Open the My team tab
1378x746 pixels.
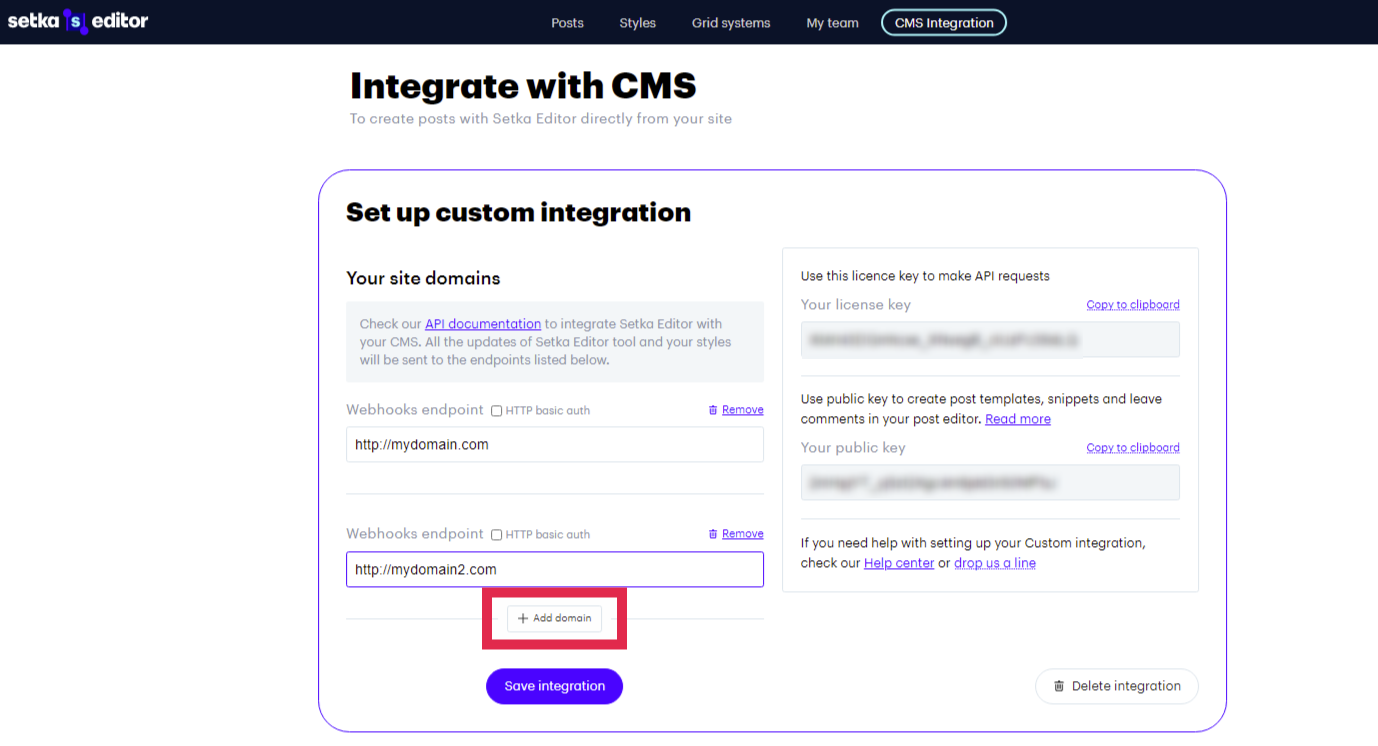[x=832, y=23]
